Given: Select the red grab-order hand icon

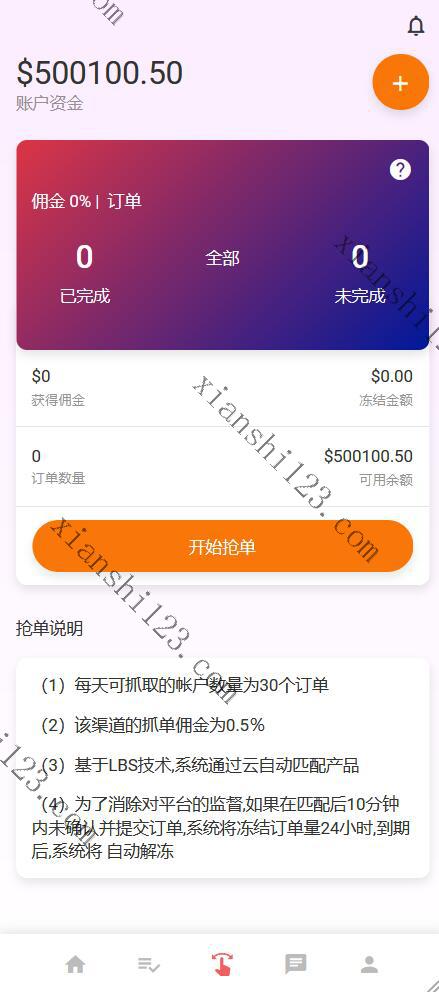Looking at the screenshot, I should [222, 964].
